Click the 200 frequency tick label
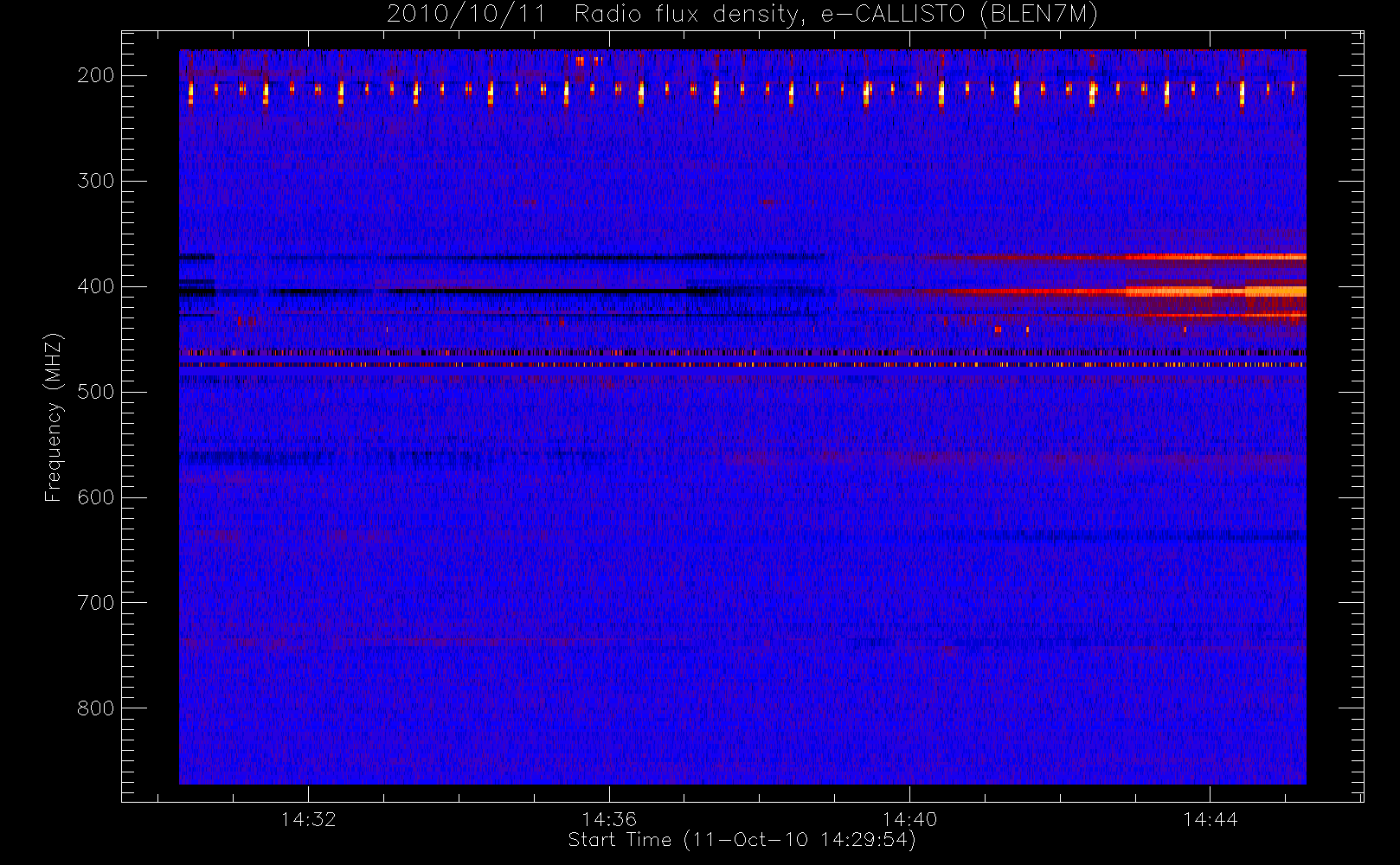Screen dimensions: 1400x865 pyautogui.click(x=96, y=75)
